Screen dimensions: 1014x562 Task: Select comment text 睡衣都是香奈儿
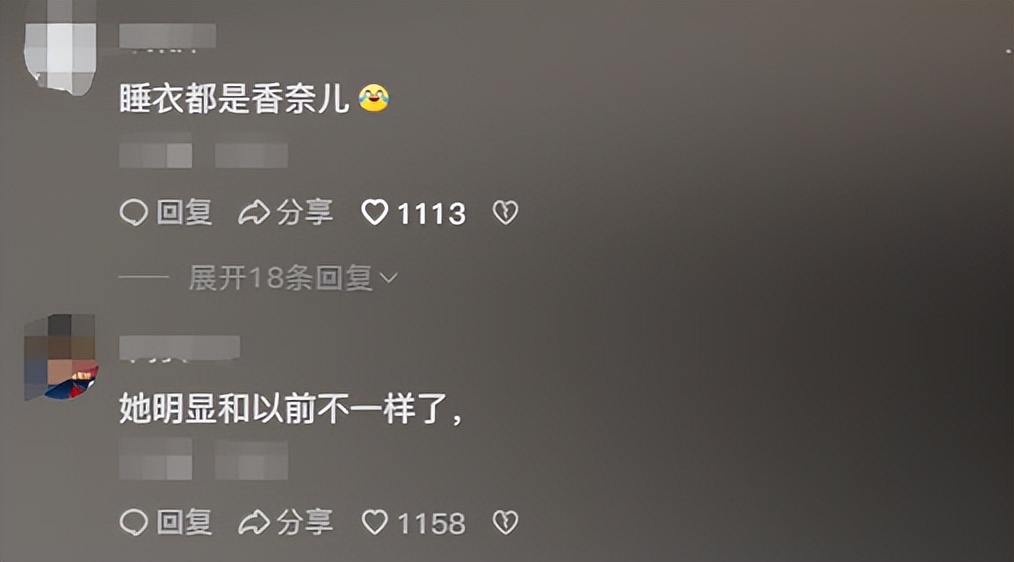(x=234, y=99)
